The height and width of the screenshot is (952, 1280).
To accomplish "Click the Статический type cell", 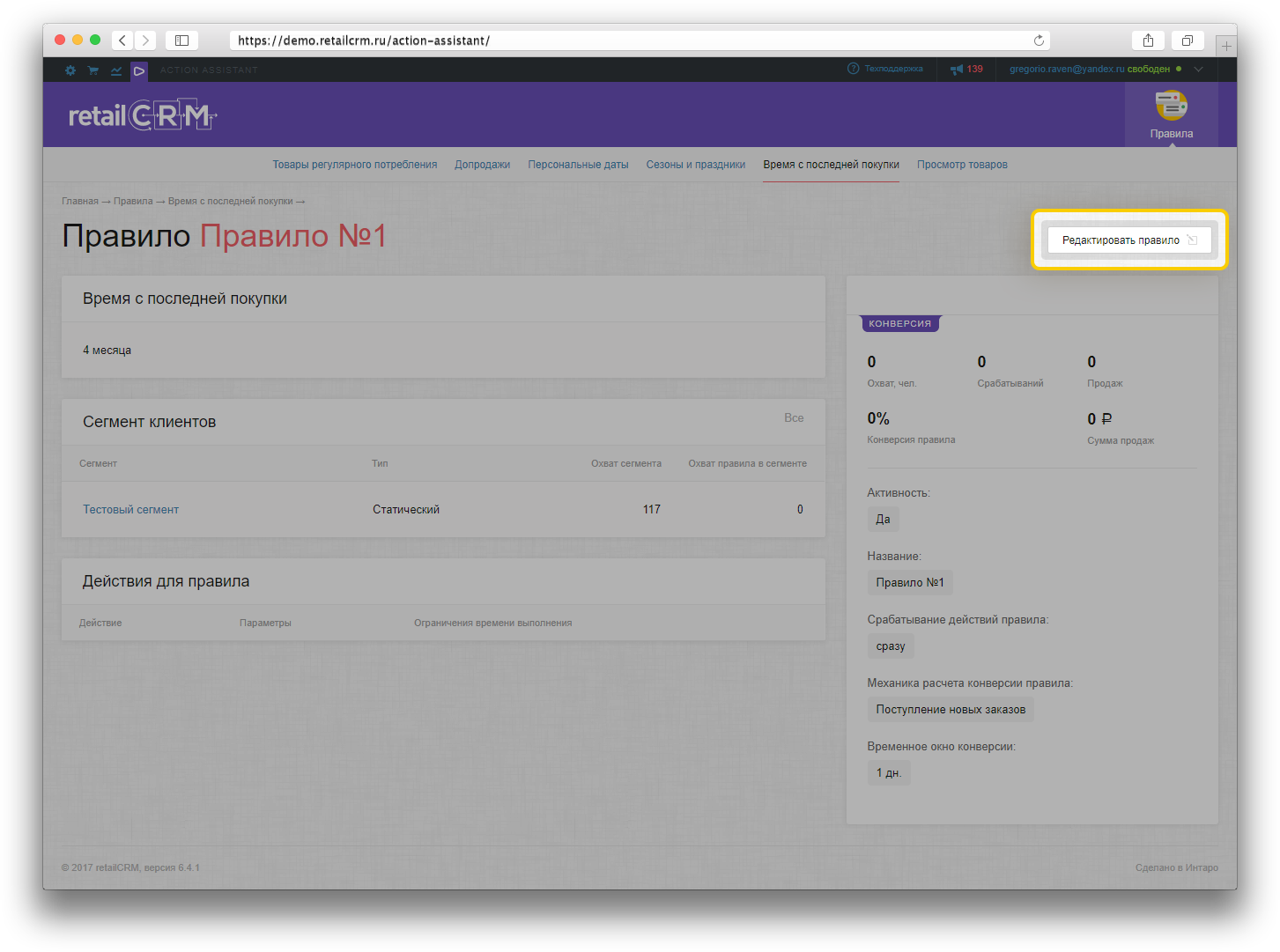I will [406, 509].
